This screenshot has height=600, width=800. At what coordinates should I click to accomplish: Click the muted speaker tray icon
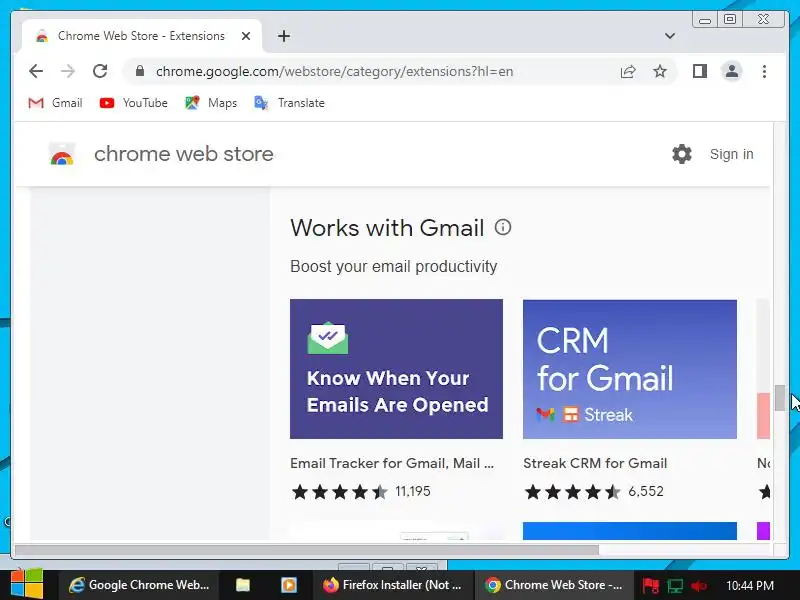(x=698, y=585)
